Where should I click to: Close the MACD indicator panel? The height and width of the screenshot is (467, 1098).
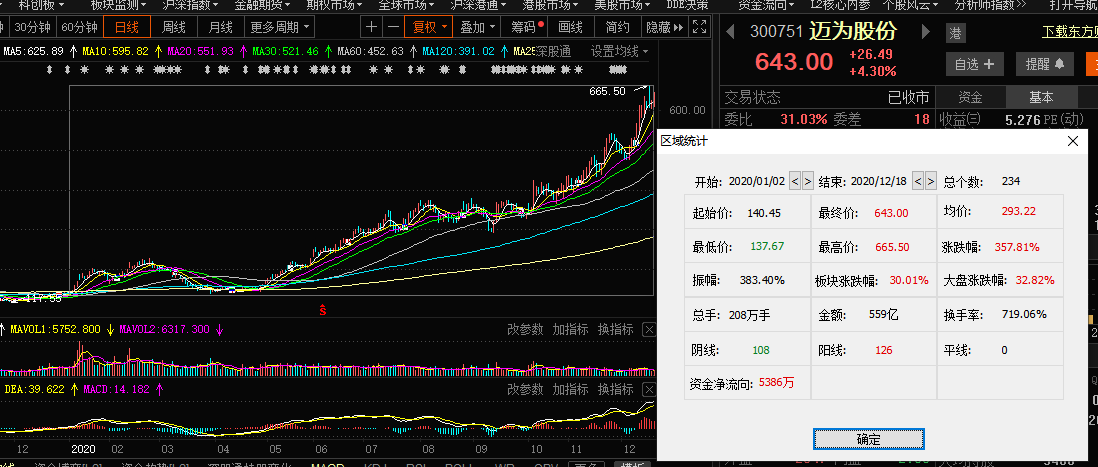click(x=648, y=389)
